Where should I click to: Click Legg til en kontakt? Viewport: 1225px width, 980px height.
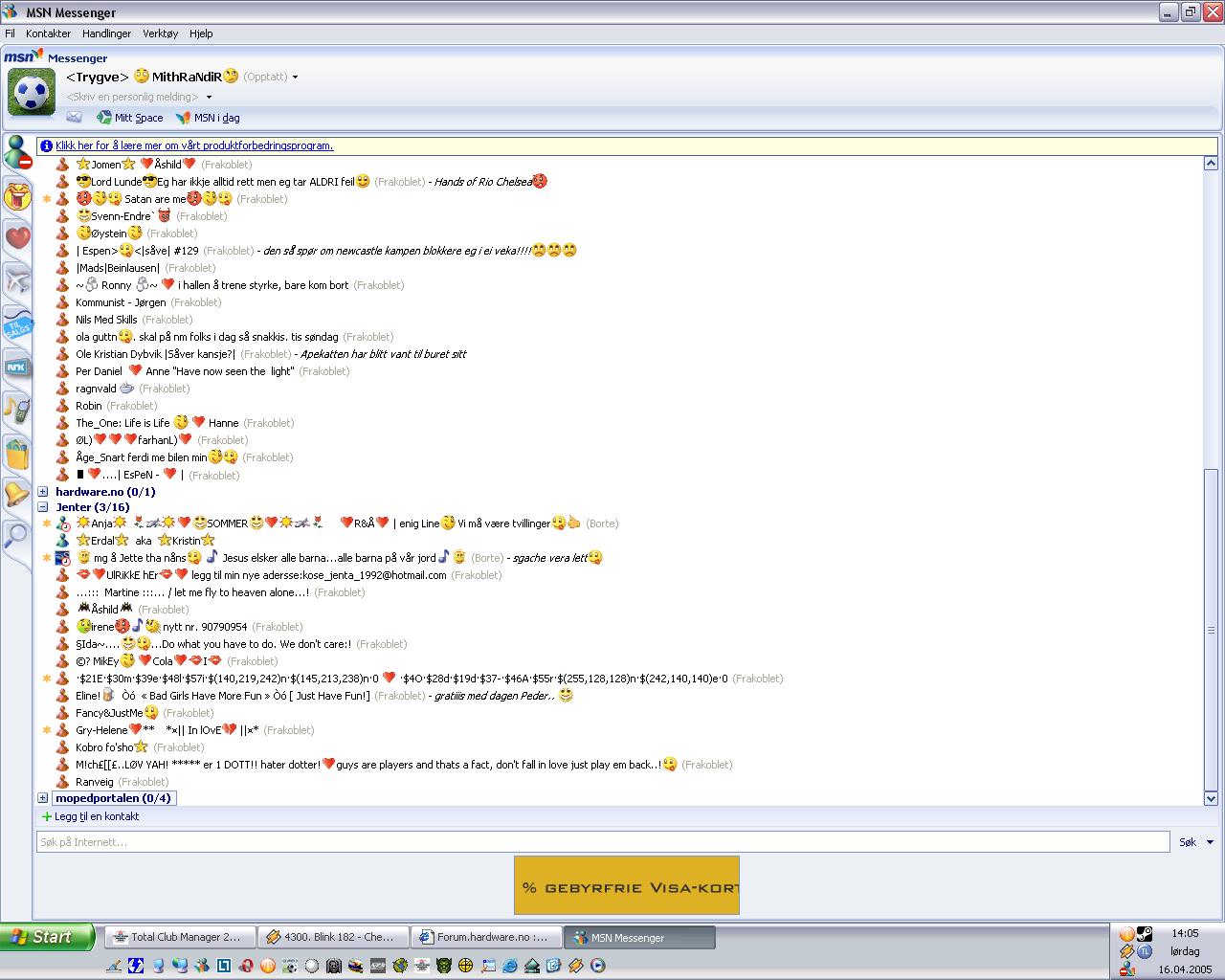point(91,816)
